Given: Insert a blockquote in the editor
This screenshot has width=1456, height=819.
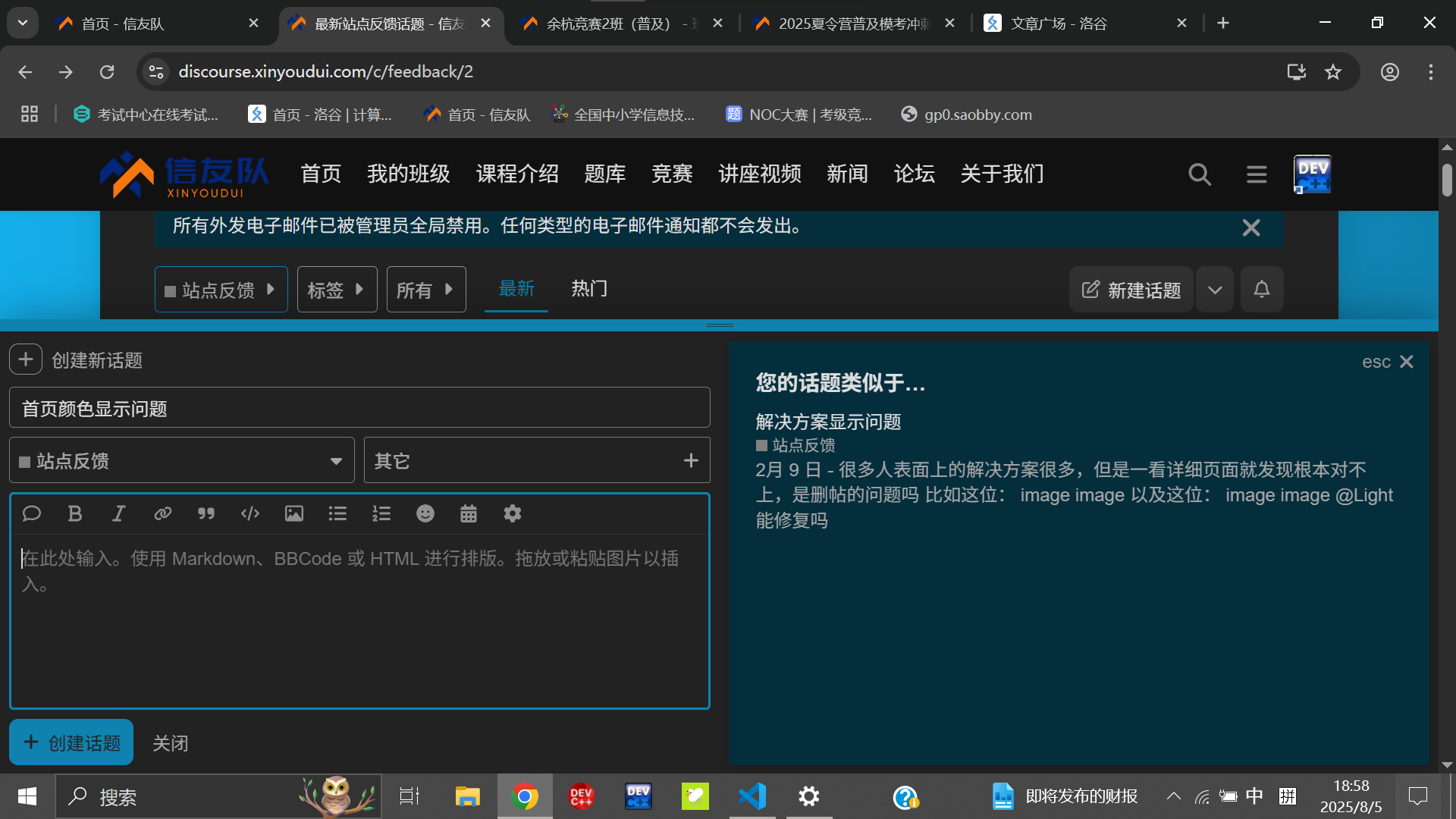Looking at the screenshot, I should pos(206,513).
